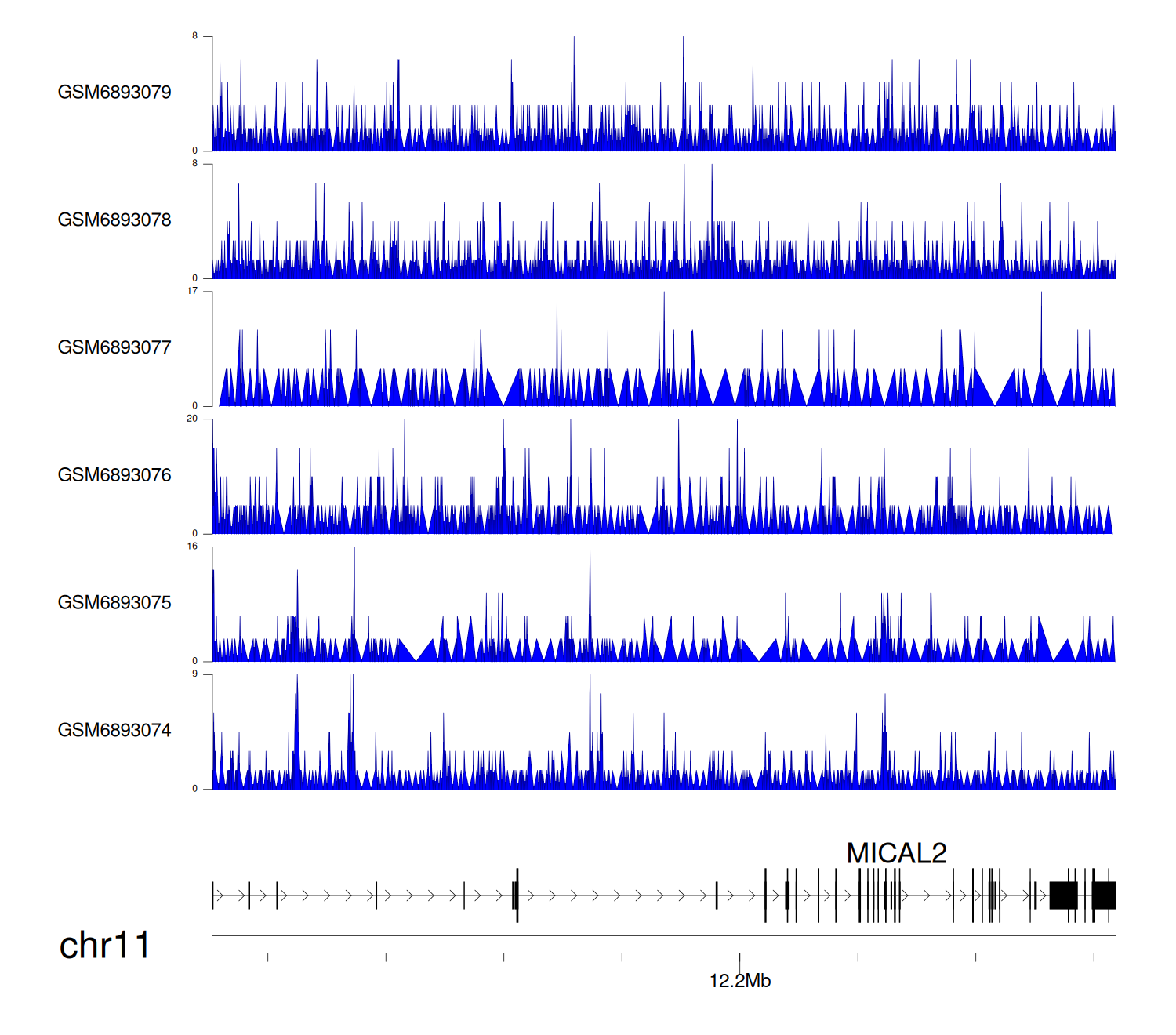Image resolution: width=1176 pixels, height=1035 pixels.
Task: Click y-axis maximum 8 on GSM6893079 track
Action: pyautogui.click(x=194, y=36)
